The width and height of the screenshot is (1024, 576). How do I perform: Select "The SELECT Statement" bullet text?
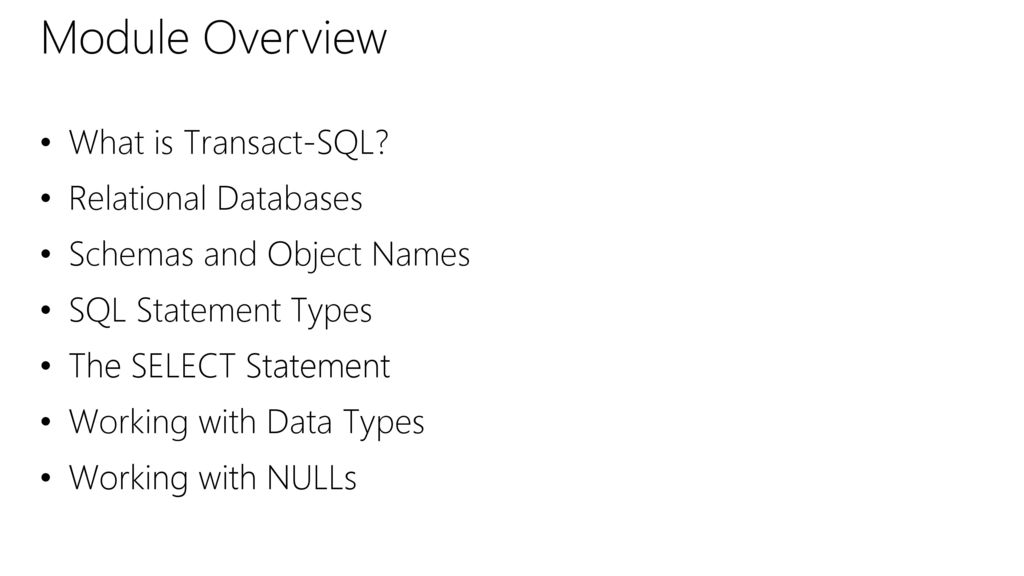(x=229, y=366)
